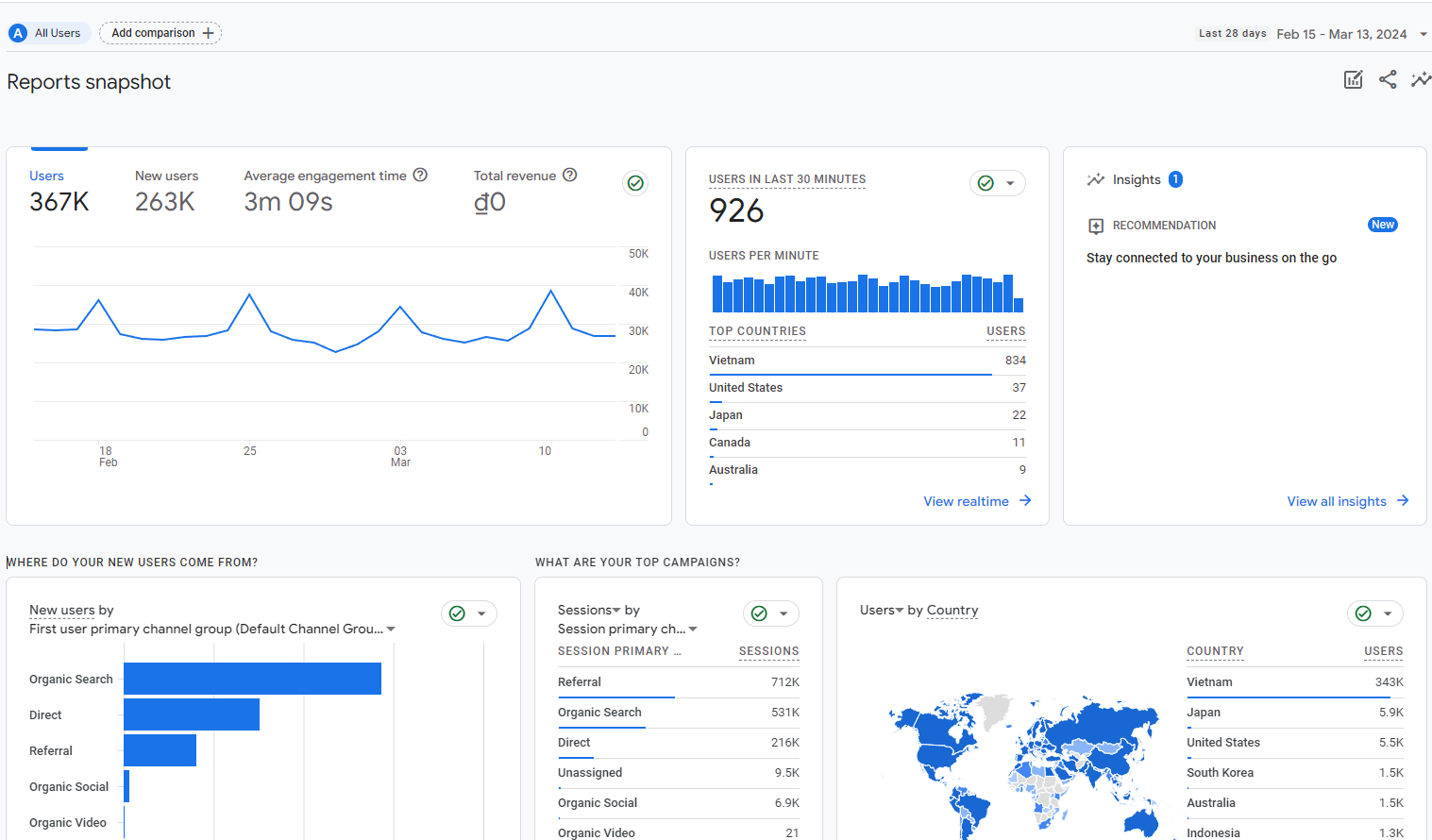Click the Indonesia row in country table
This screenshot has width=1432, height=840.
tap(1295, 832)
